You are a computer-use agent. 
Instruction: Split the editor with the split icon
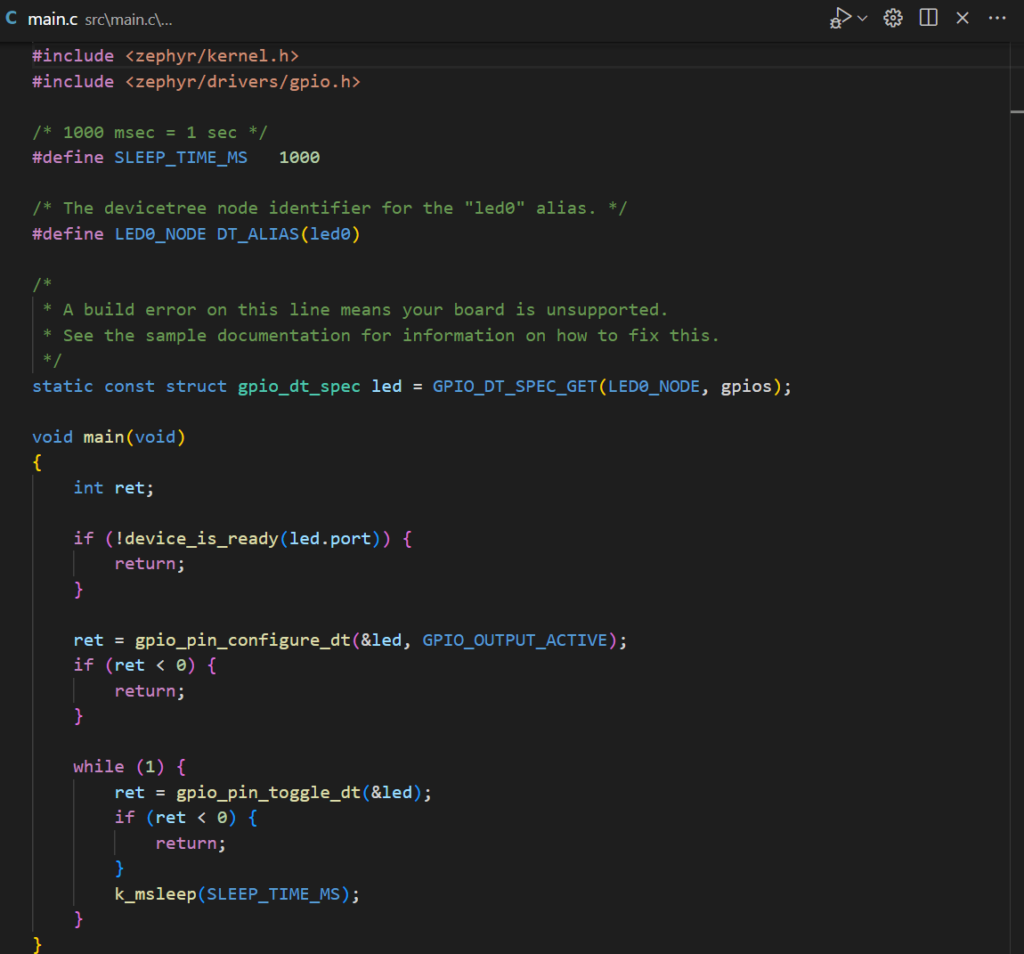[x=928, y=17]
